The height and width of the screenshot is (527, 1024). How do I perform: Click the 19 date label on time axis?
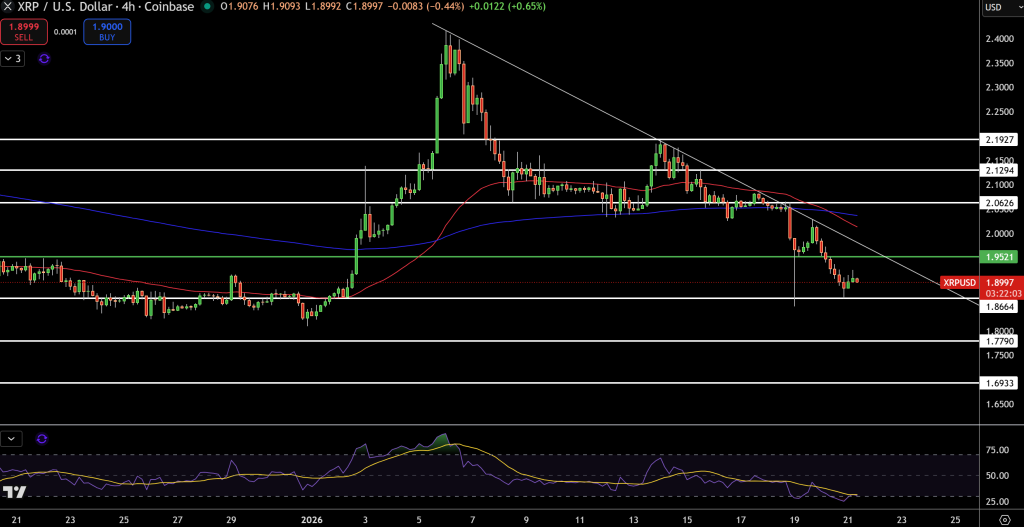pos(794,520)
